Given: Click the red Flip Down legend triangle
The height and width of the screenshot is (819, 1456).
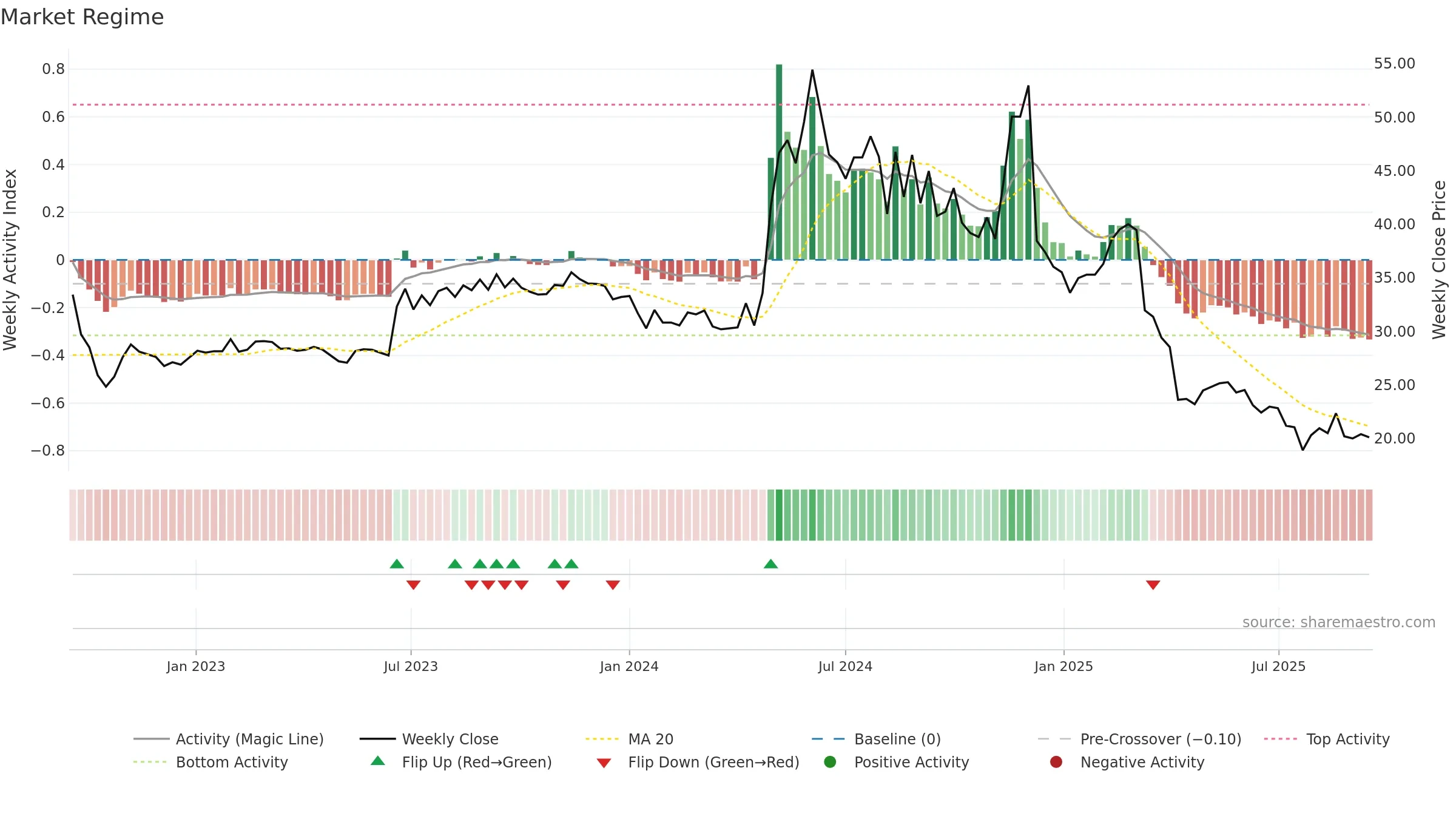Looking at the screenshot, I should [604, 763].
